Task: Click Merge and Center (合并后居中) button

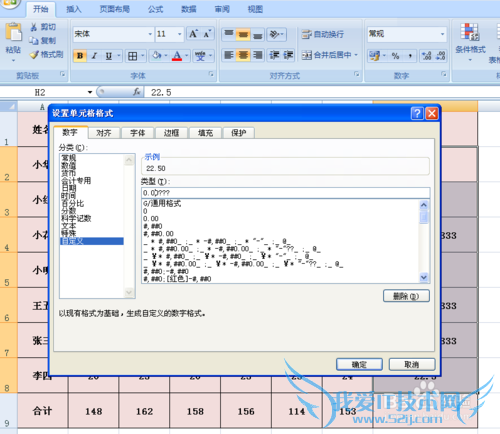Action: coord(327,55)
